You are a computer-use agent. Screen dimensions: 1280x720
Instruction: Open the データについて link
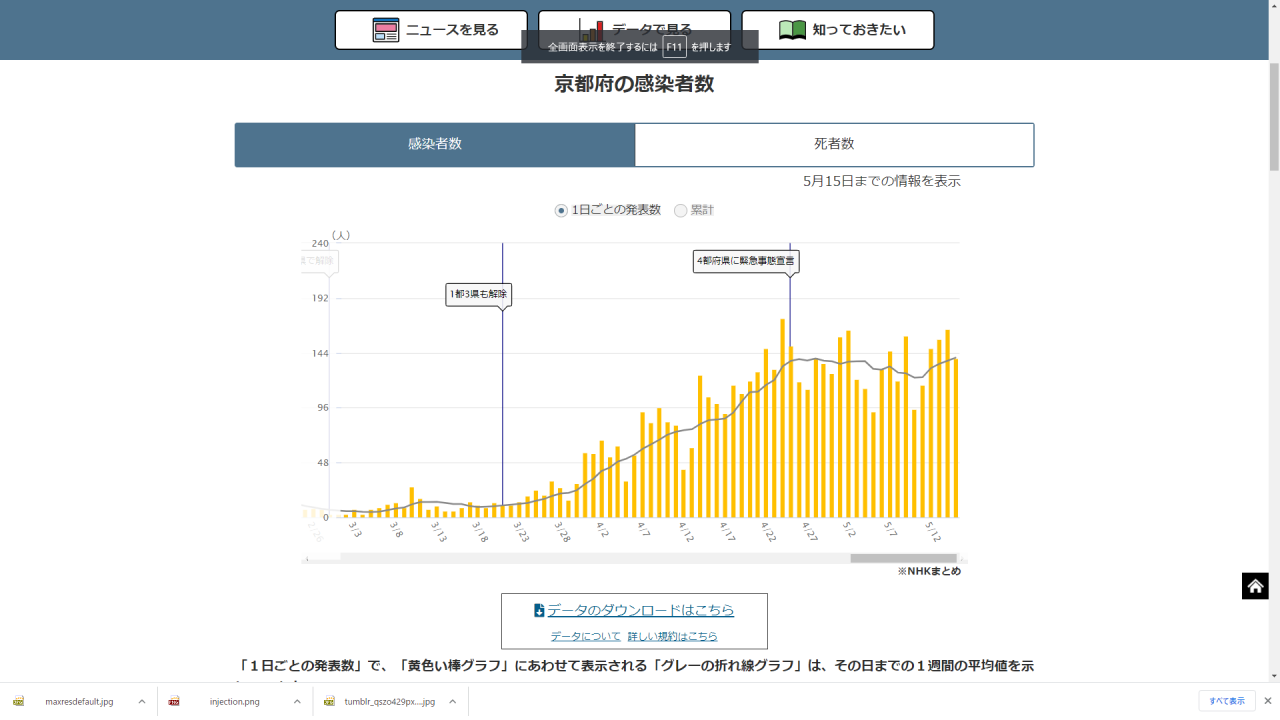tap(585, 636)
